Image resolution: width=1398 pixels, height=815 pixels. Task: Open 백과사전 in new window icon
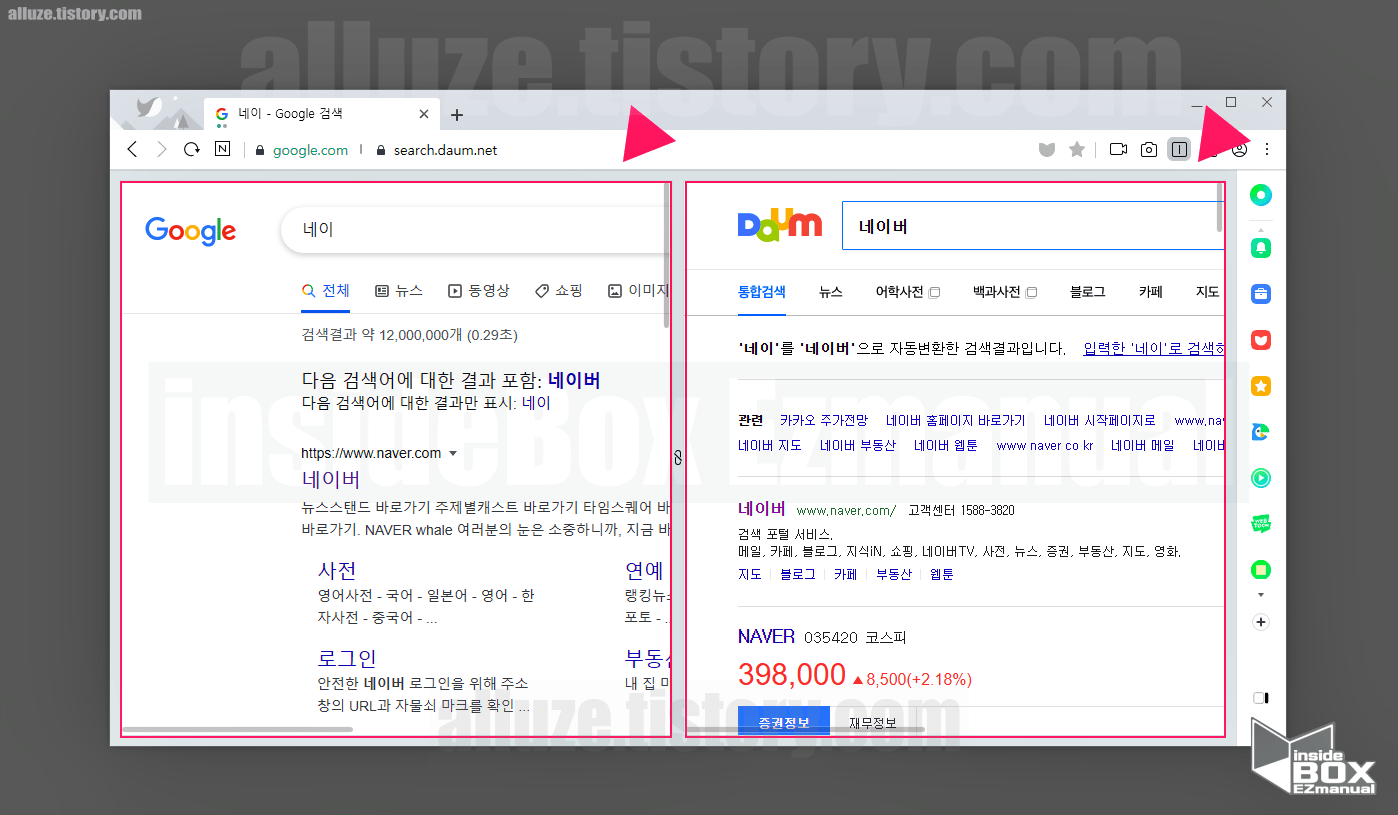point(1032,293)
